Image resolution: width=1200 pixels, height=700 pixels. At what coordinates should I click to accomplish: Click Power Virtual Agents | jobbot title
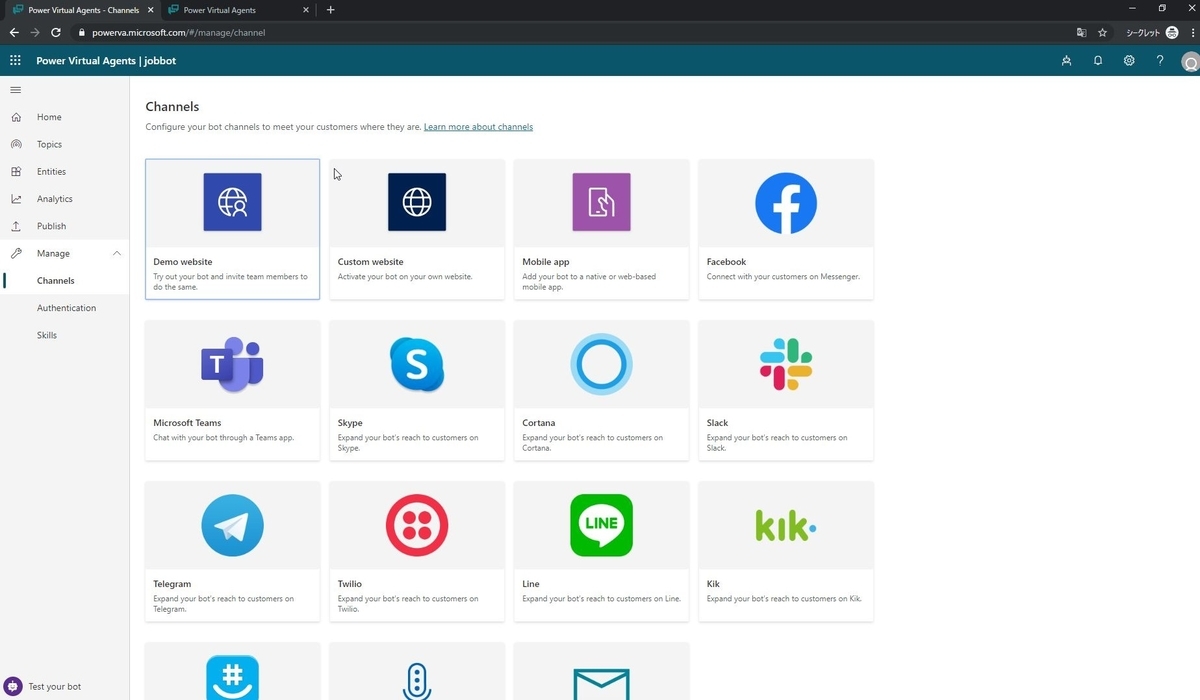click(x=106, y=60)
